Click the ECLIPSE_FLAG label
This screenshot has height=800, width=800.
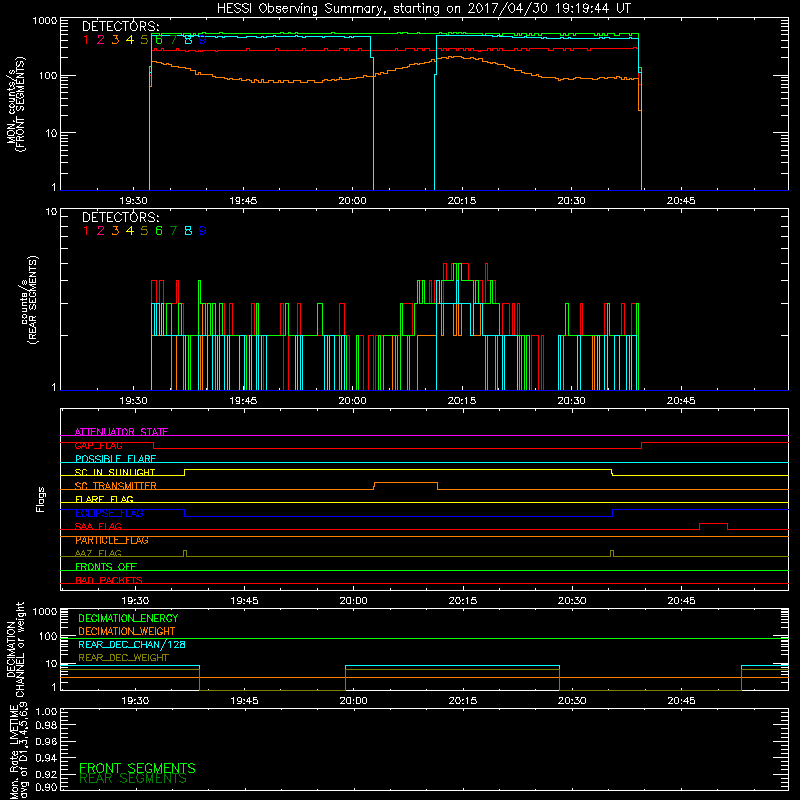(x=109, y=513)
